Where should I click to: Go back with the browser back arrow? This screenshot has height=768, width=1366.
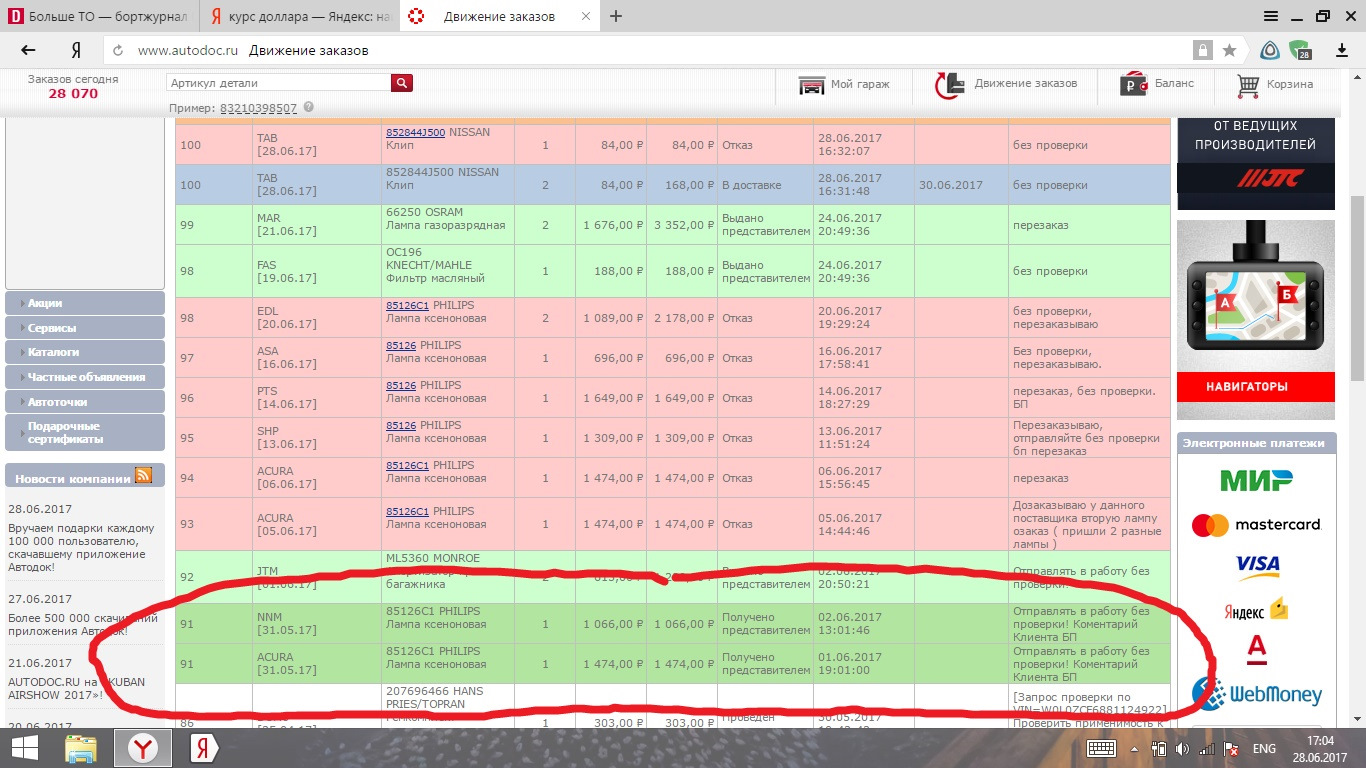coord(28,50)
